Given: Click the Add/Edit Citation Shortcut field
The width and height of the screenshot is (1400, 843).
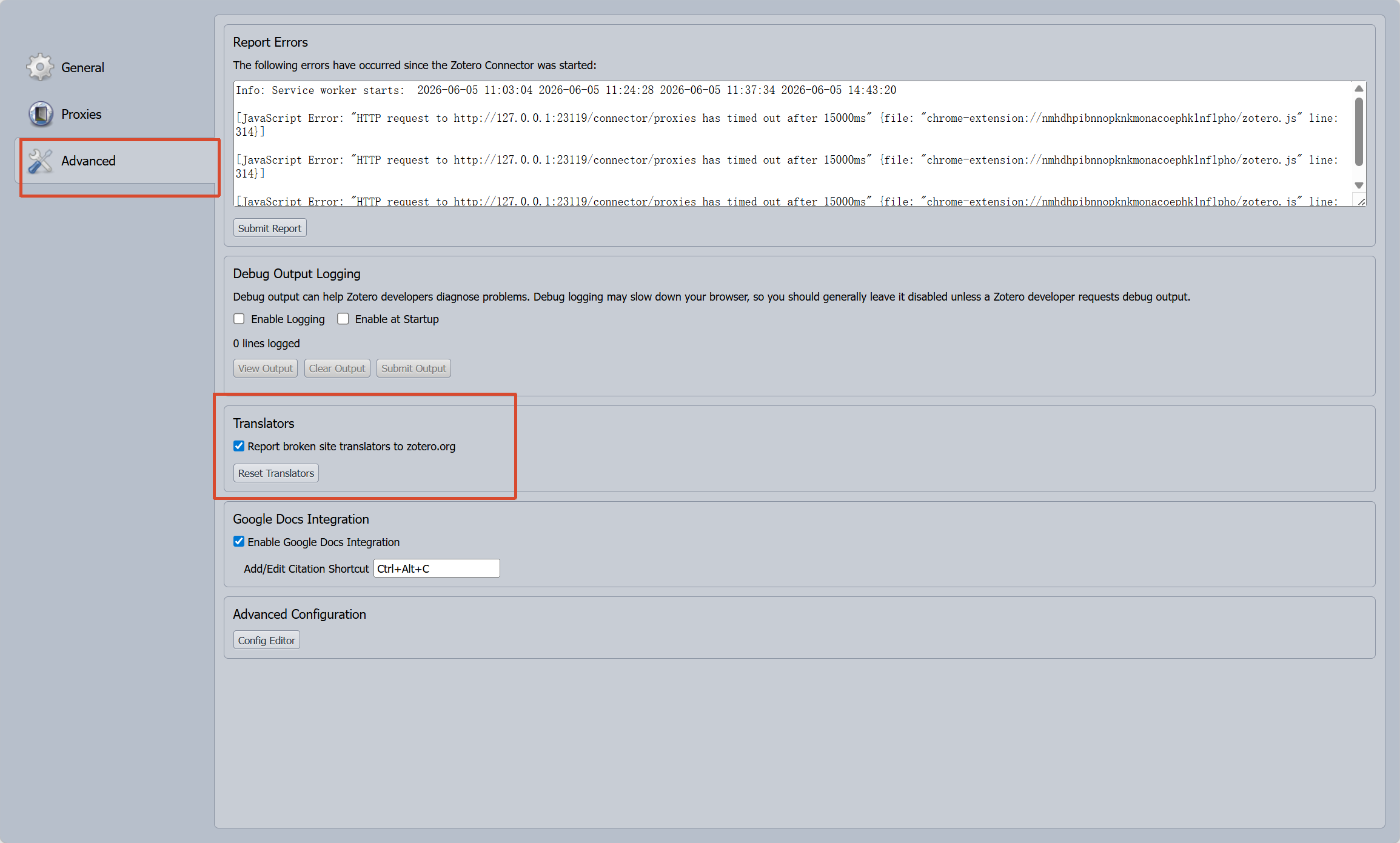Looking at the screenshot, I should coord(437,568).
